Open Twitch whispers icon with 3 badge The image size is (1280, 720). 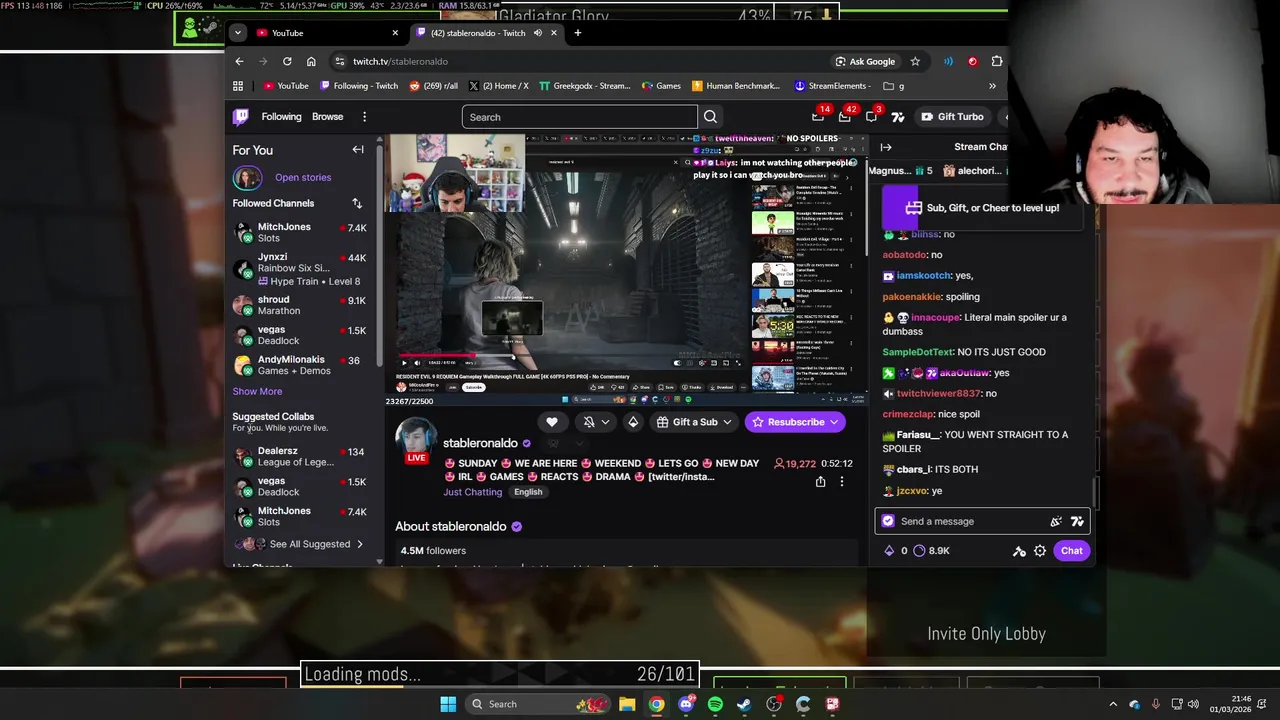(x=871, y=116)
